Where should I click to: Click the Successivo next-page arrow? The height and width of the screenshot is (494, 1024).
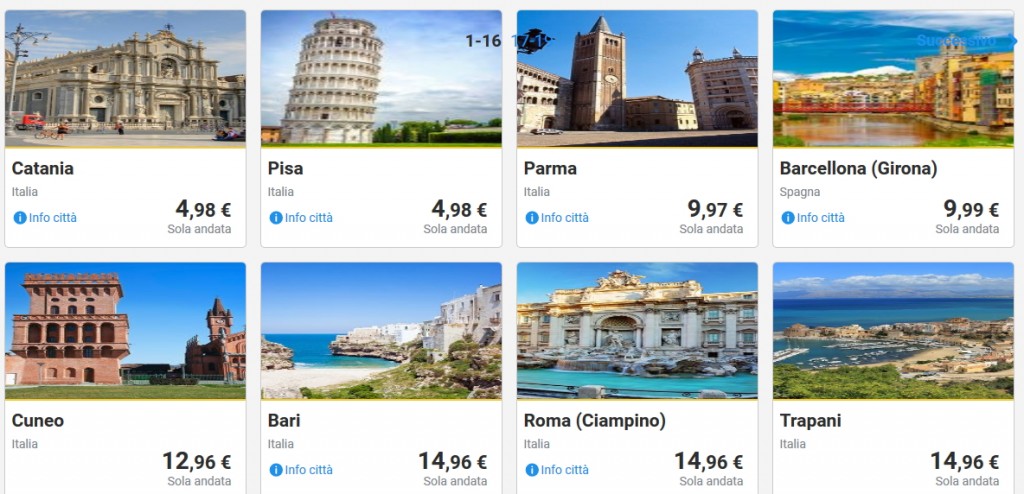point(1012,41)
